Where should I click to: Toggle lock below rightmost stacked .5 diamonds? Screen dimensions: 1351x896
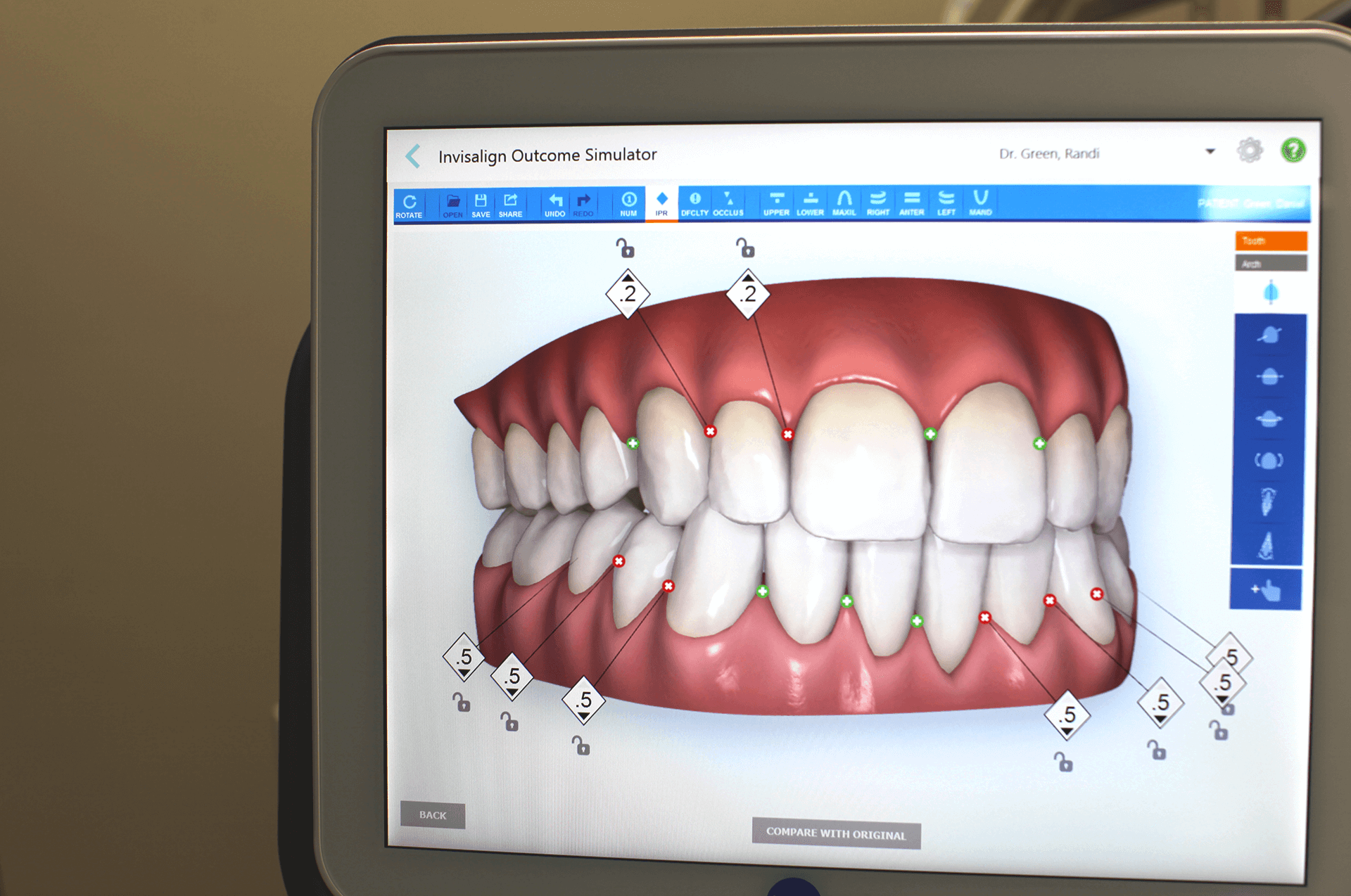click(x=1219, y=730)
